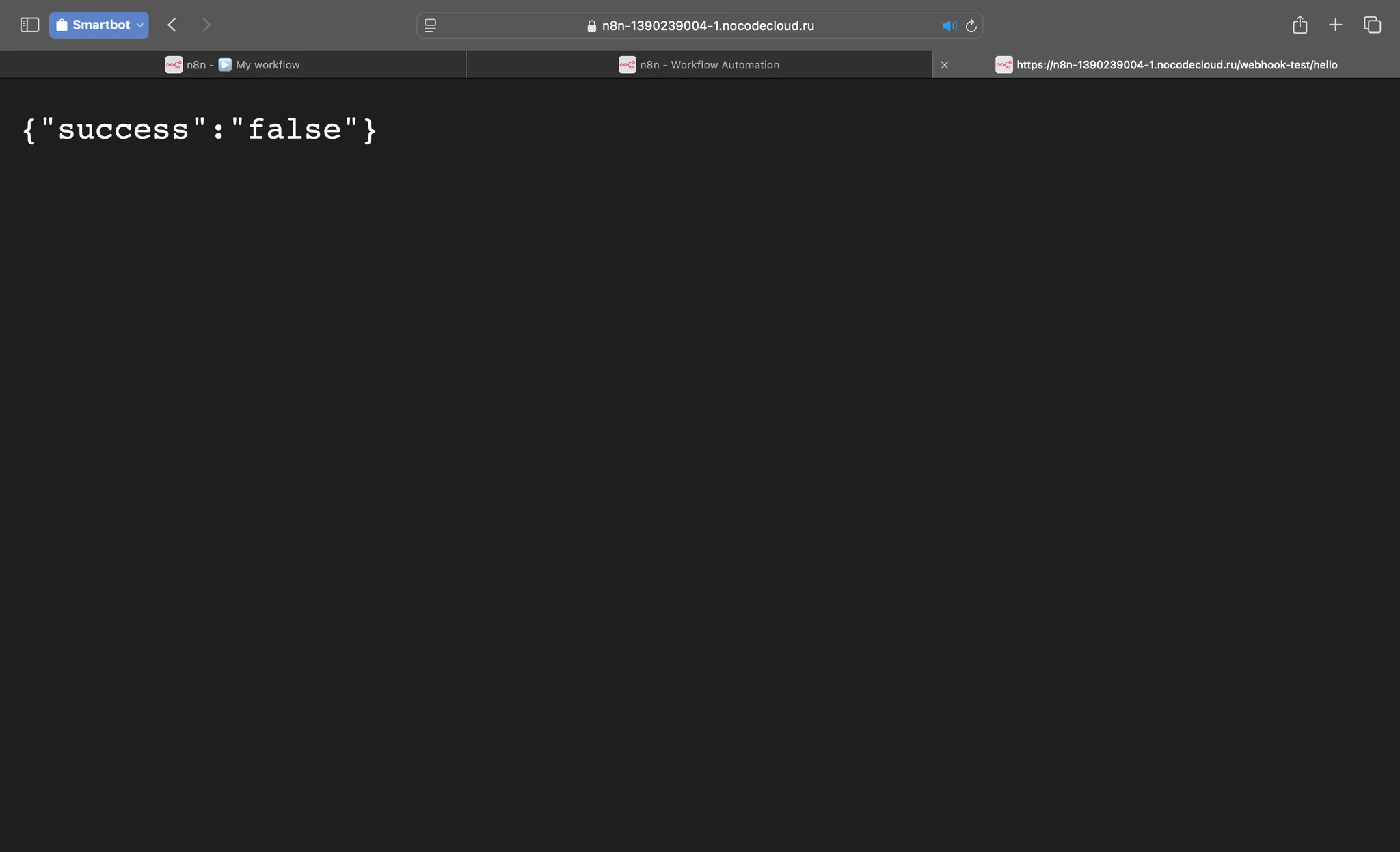Reload the current page
1400x852 pixels.
[x=971, y=26]
